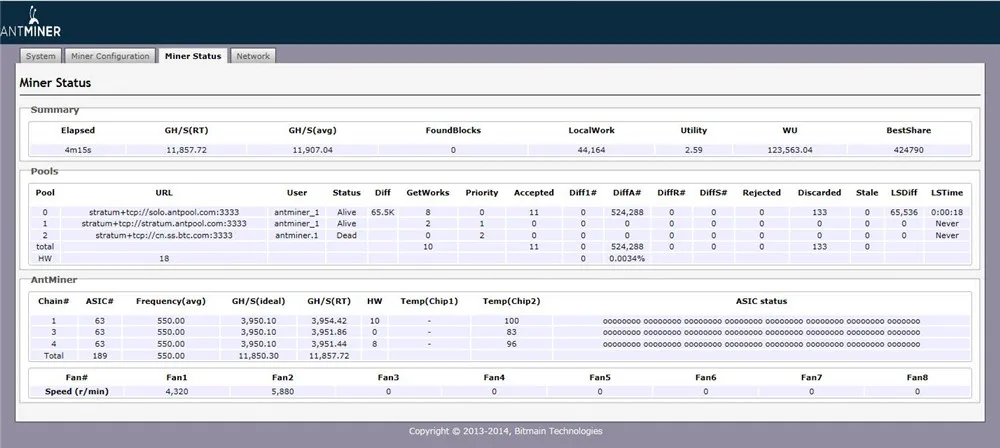This screenshot has height=448, width=1000.
Task: Click cn.ss.btc.com:3333 pool URL
Action: (164, 235)
